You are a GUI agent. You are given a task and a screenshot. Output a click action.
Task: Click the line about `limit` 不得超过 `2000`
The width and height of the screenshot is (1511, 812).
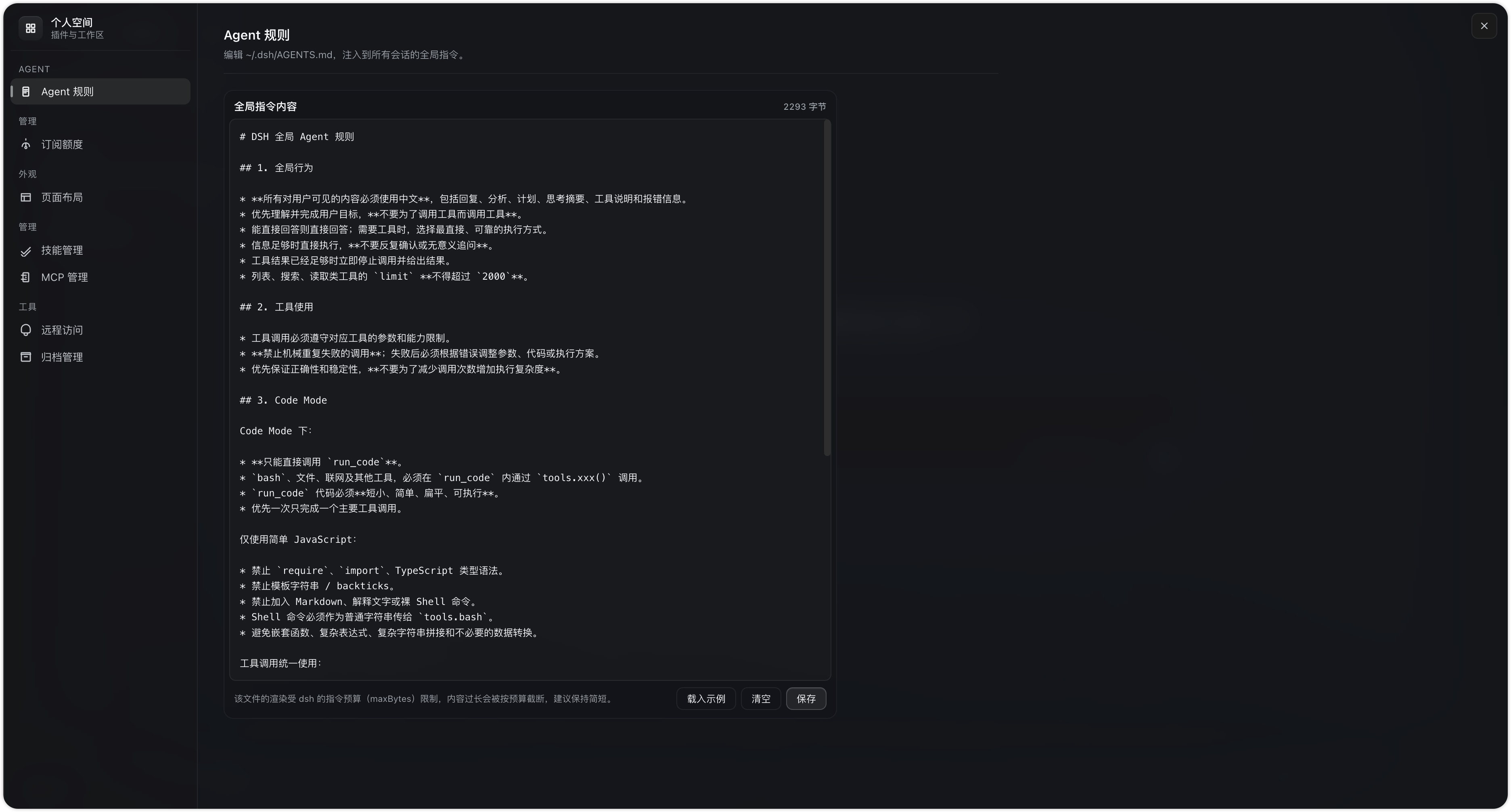[385, 276]
